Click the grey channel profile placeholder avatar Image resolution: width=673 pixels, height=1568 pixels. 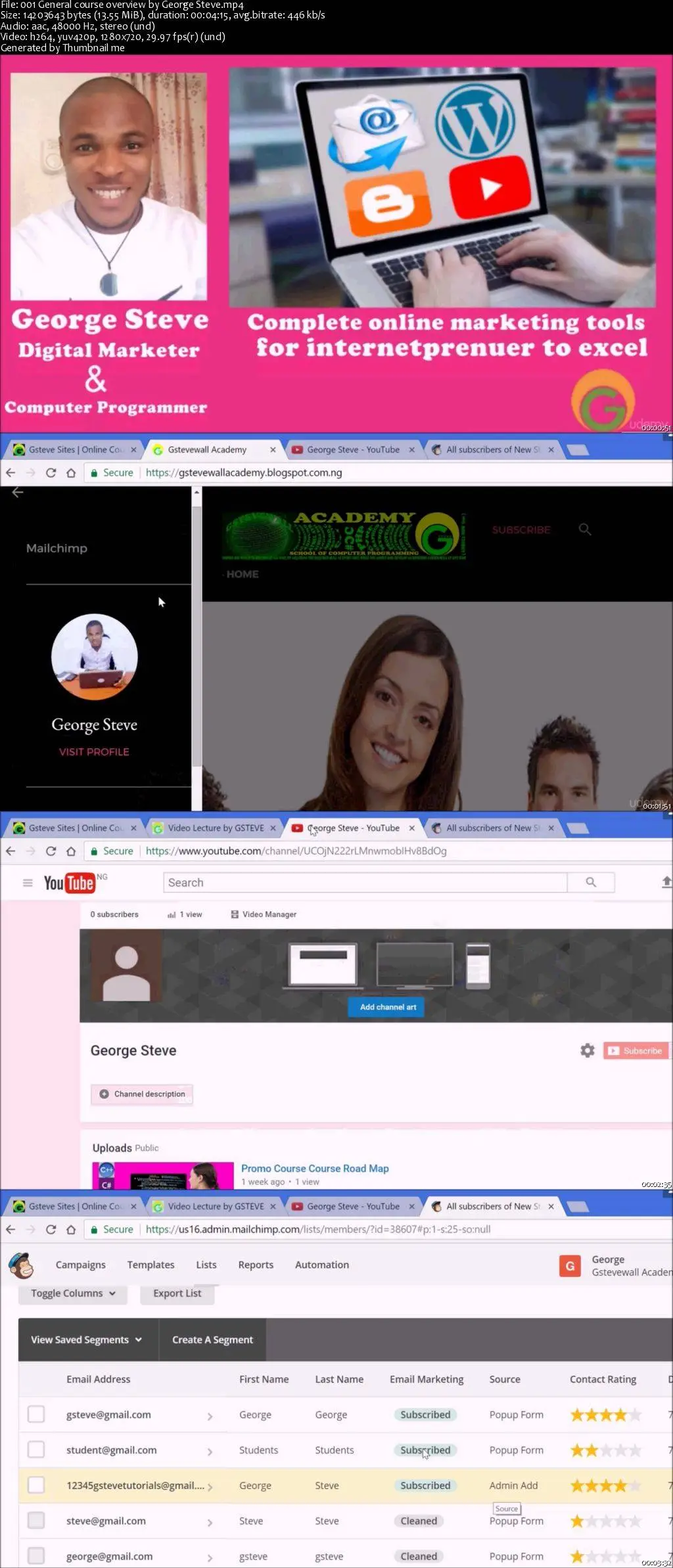point(126,966)
